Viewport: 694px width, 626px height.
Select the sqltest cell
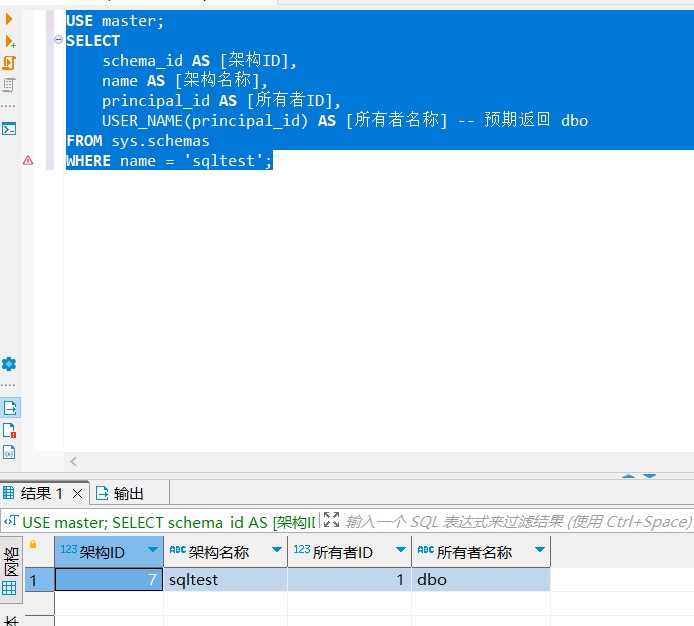(x=225, y=580)
